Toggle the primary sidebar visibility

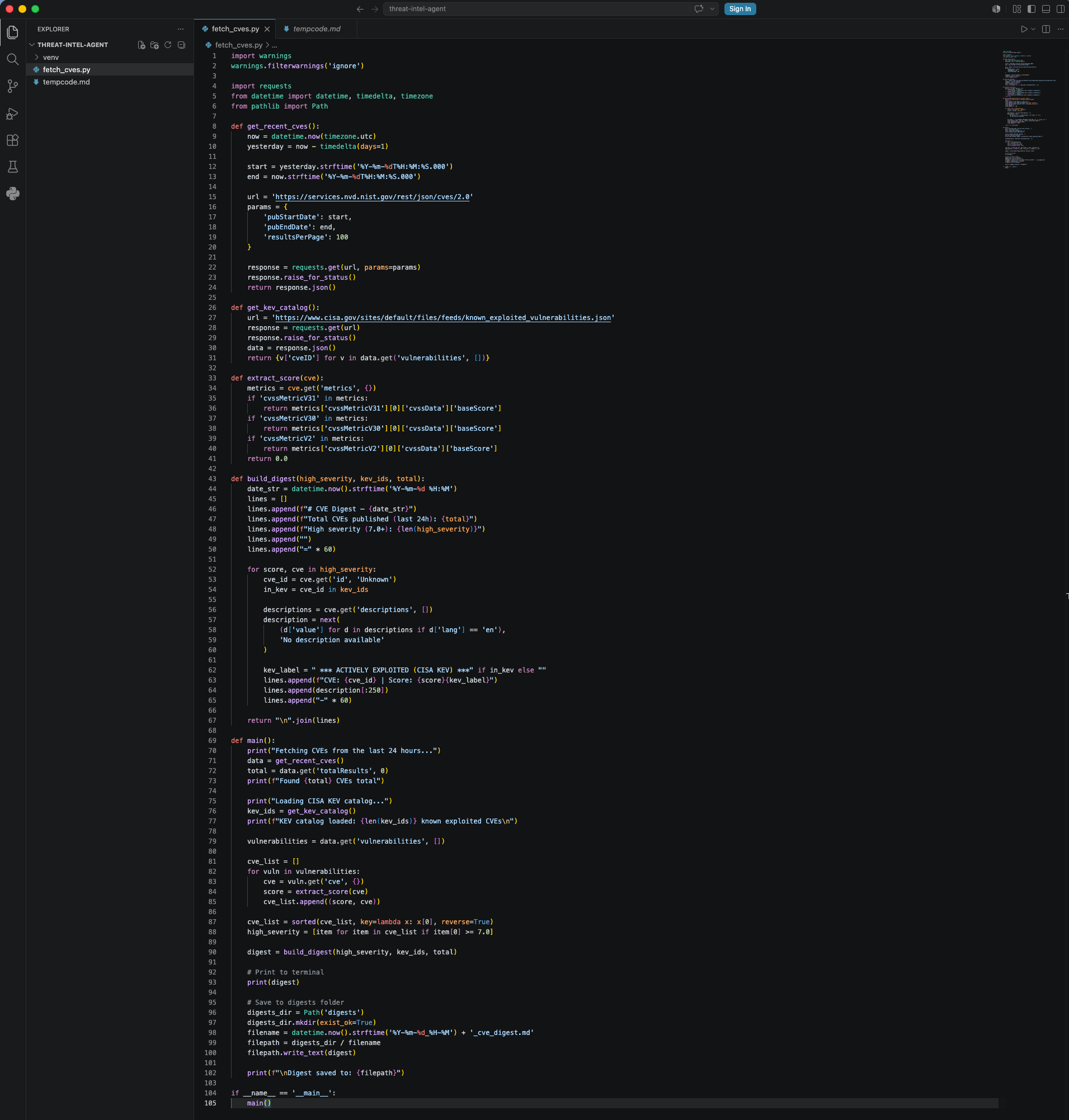click(x=1032, y=9)
